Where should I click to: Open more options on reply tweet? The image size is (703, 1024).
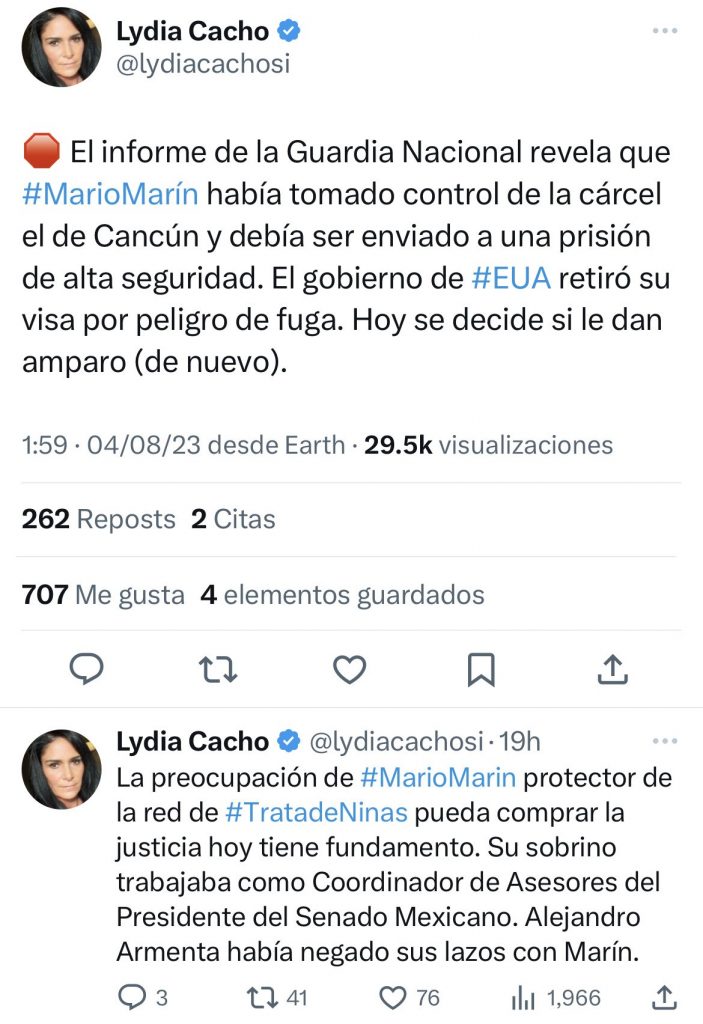coord(665,741)
